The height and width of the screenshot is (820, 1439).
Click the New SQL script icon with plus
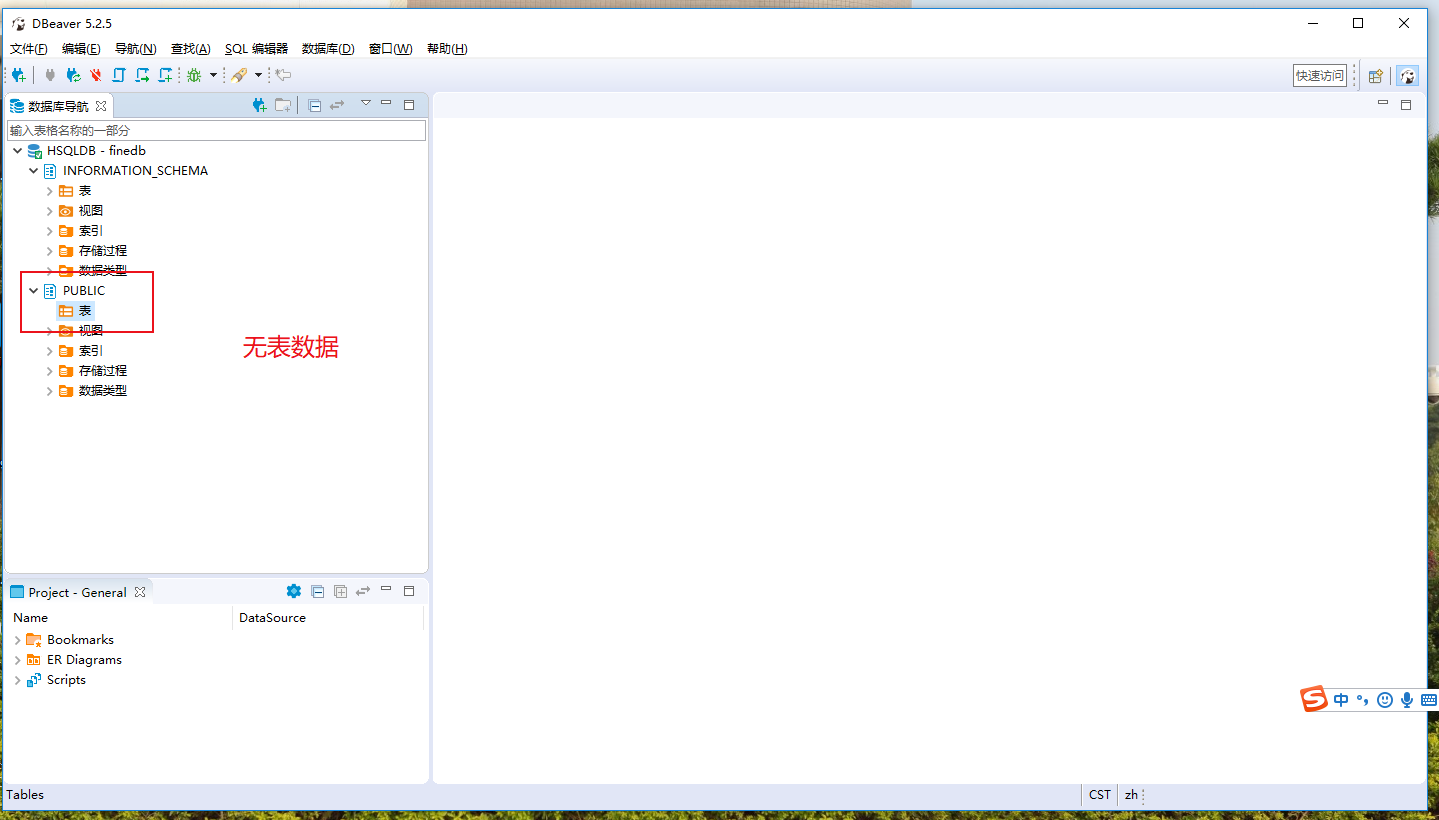coord(166,75)
